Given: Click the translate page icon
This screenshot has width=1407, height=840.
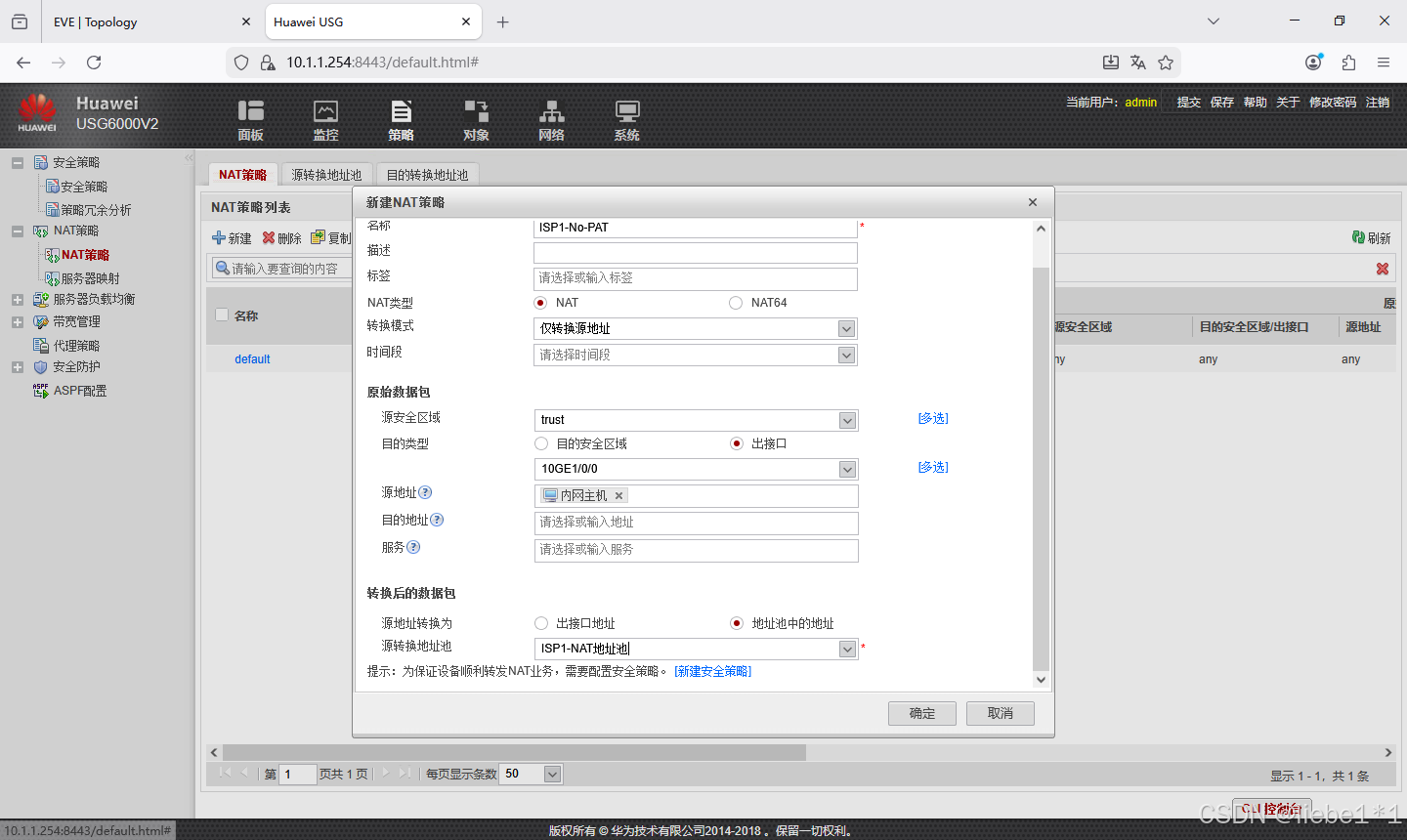Looking at the screenshot, I should click(x=1138, y=63).
